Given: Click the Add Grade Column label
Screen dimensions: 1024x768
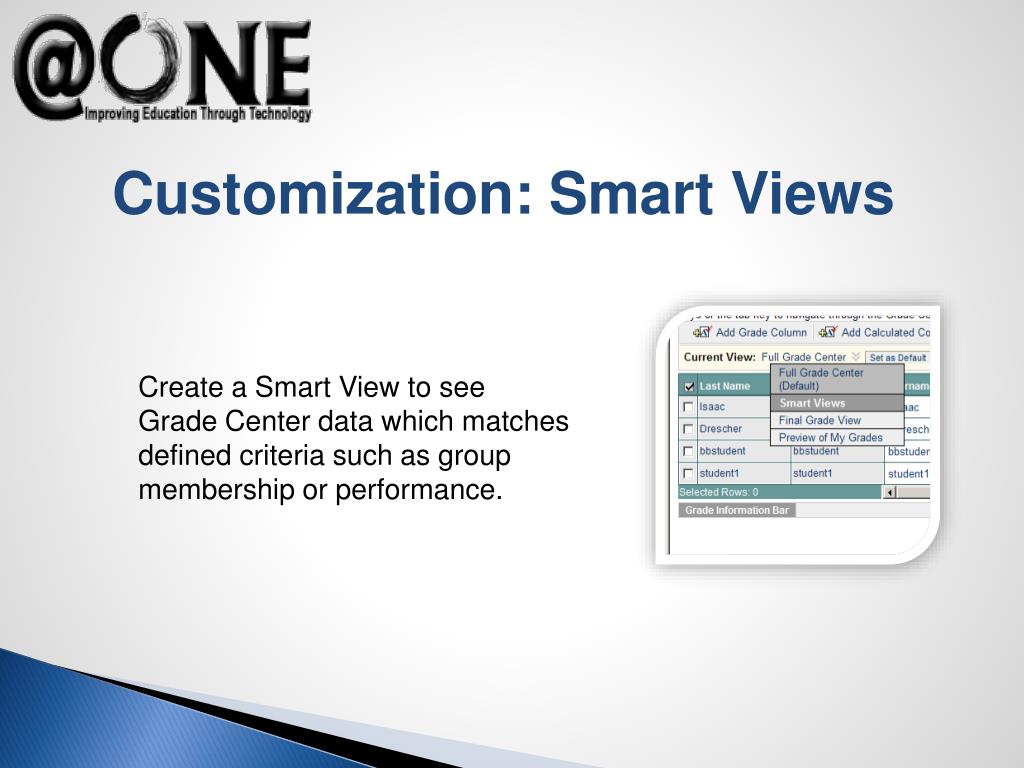Looking at the screenshot, I should tap(761, 332).
